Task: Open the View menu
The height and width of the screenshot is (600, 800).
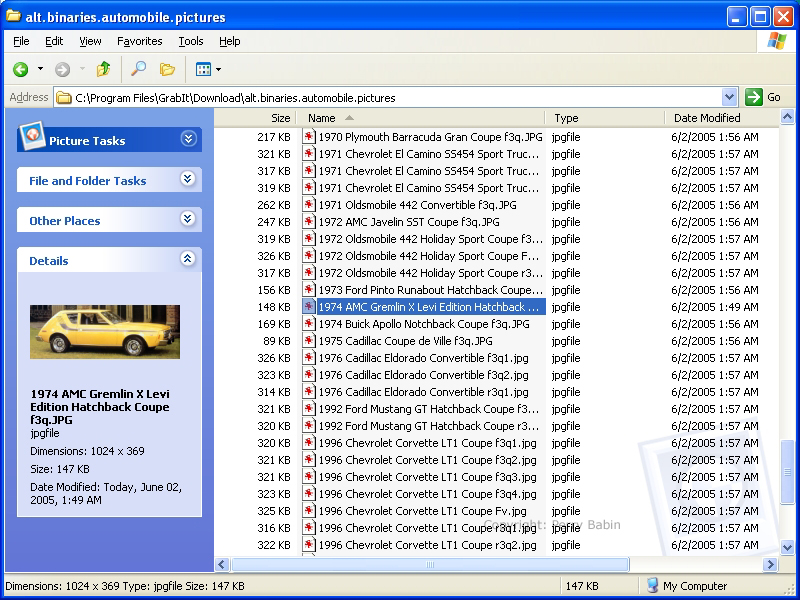Action: pyautogui.click(x=90, y=41)
